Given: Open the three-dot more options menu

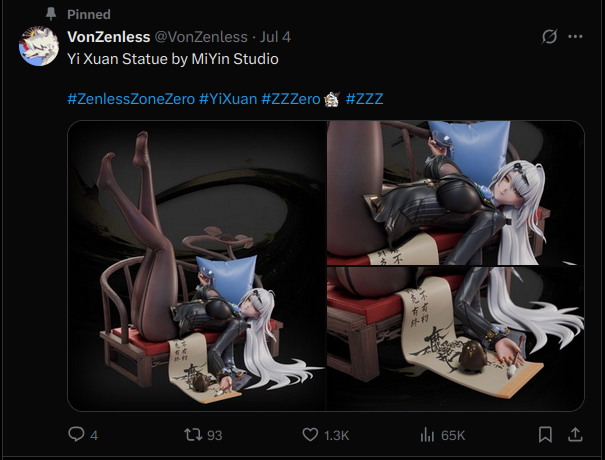Looking at the screenshot, I should (575, 37).
